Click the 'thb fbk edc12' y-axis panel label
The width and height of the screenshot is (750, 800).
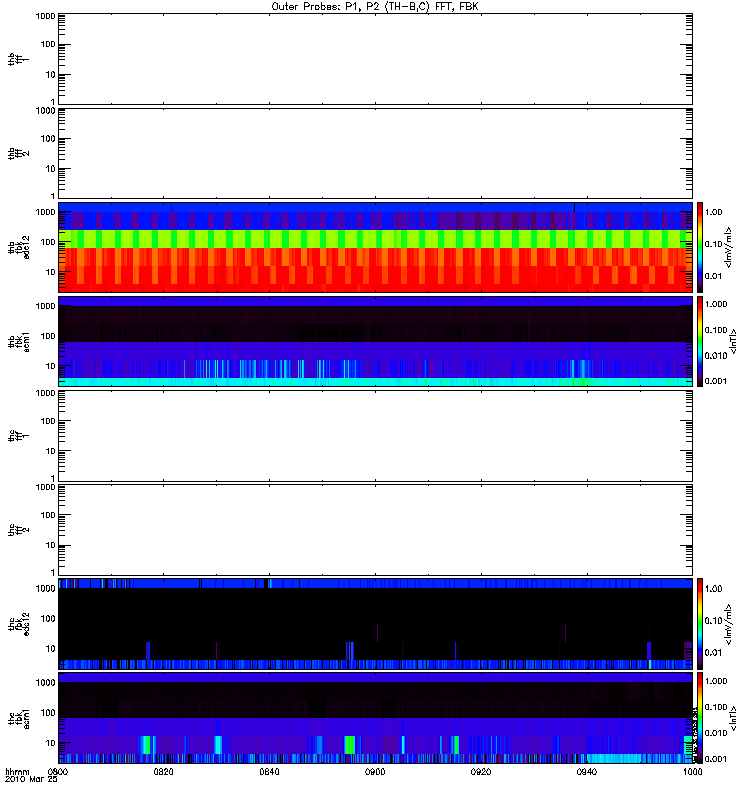(19, 247)
